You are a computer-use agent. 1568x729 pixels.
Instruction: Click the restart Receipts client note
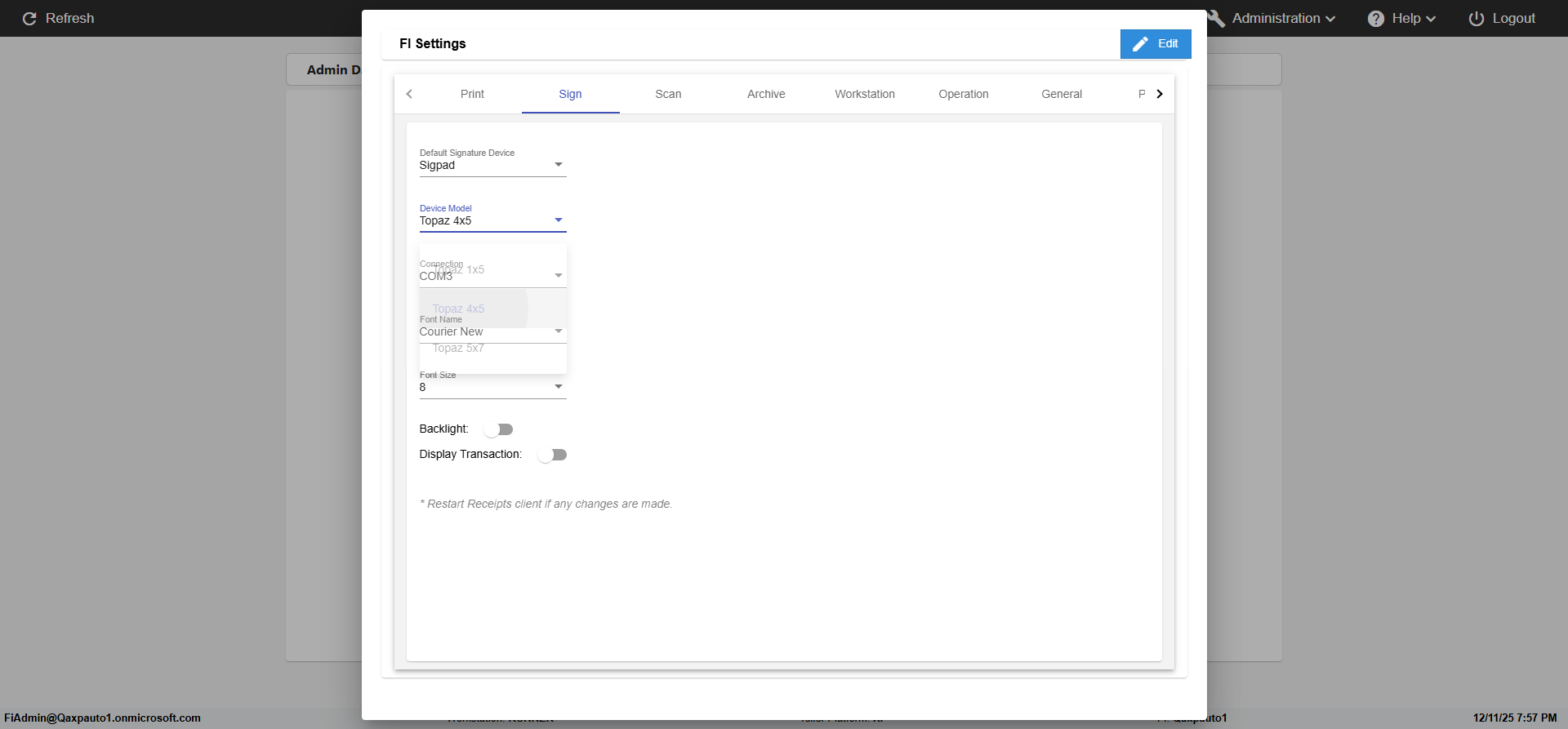pyautogui.click(x=546, y=504)
